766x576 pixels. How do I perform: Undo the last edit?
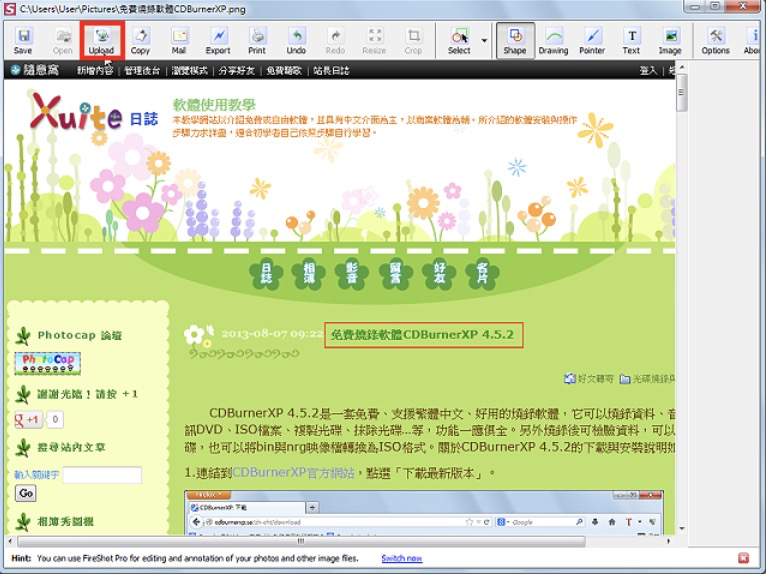(296, 41)
